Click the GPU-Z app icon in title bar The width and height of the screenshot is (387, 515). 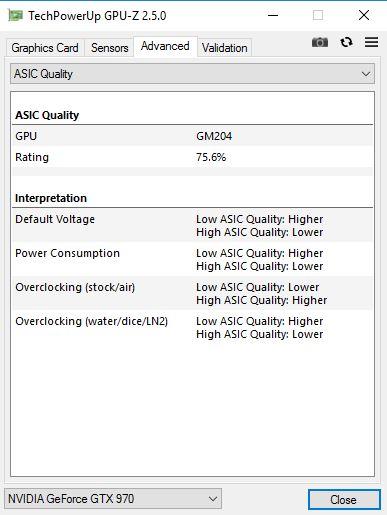pos(15,15)
